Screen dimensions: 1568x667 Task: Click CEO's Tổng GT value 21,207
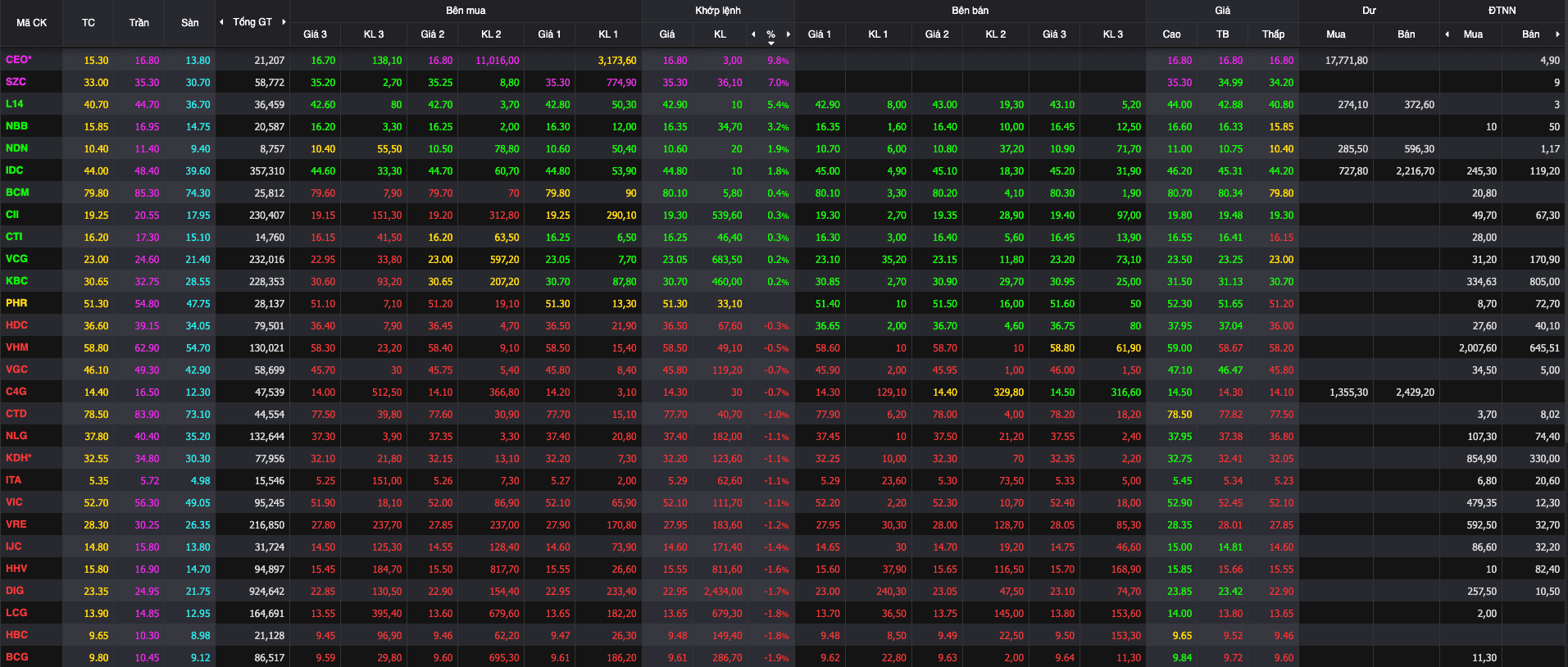(270, 61)
